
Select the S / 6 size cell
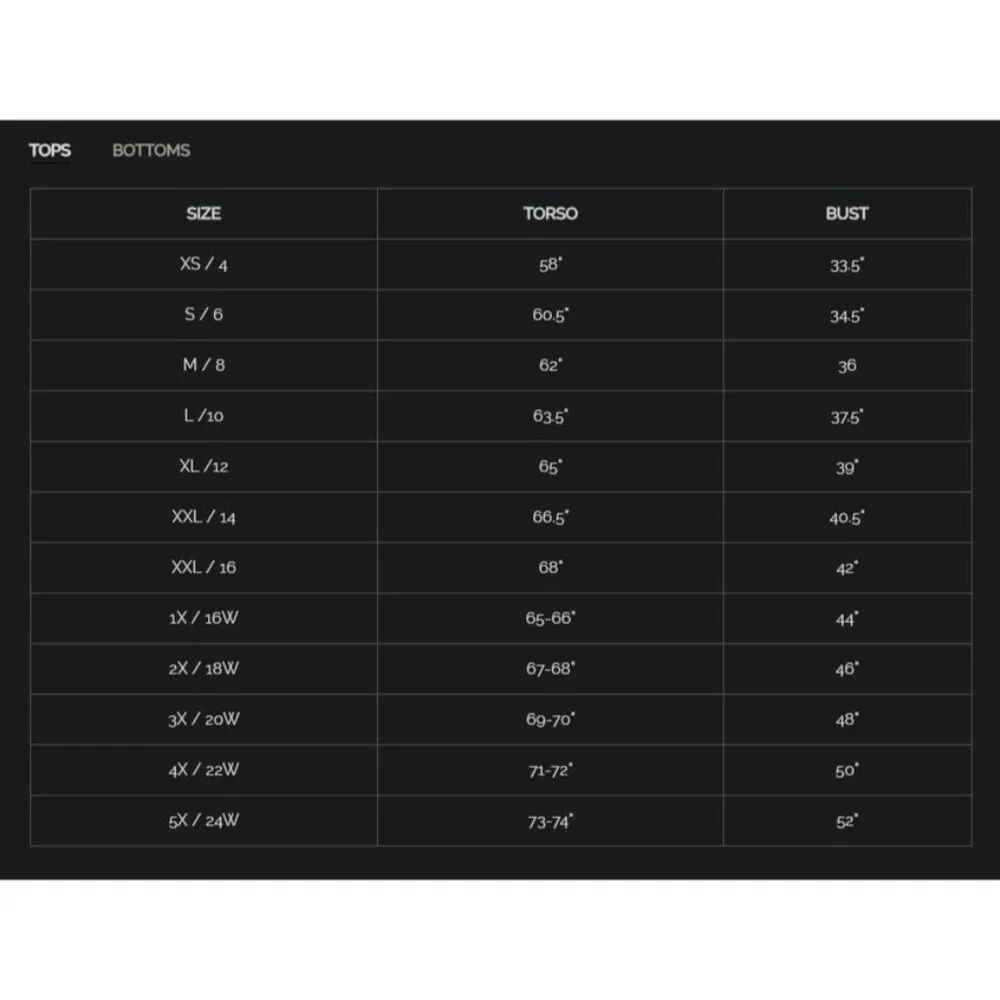203,314
